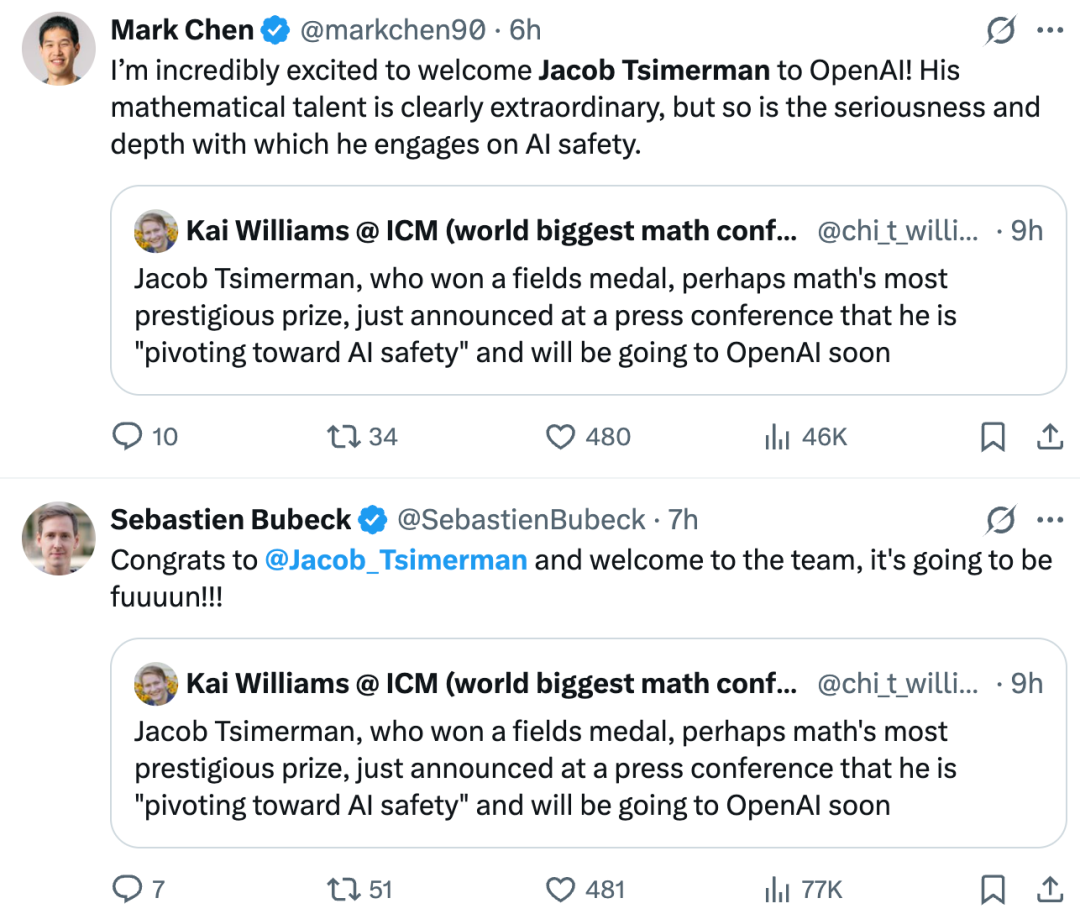The image size is (1080, 914).
Task: Bookmark Sebastien Bubeck's tweet
Action: click(993, 889)
